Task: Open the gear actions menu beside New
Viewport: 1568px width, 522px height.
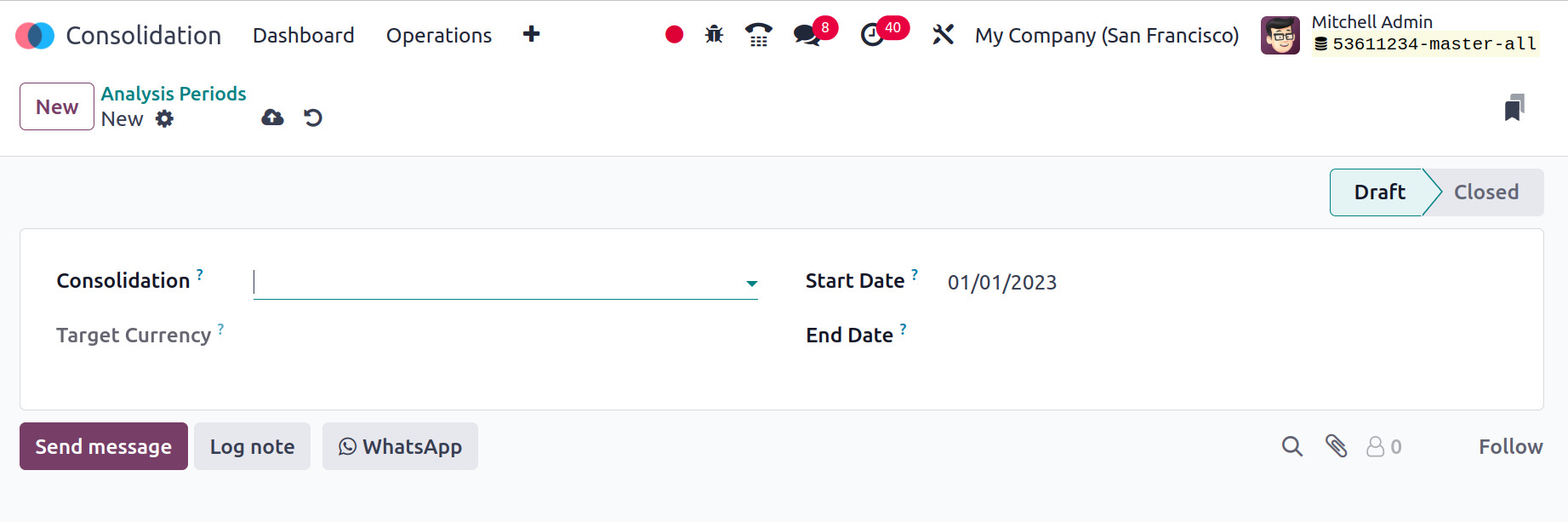Action: point(164,119)
